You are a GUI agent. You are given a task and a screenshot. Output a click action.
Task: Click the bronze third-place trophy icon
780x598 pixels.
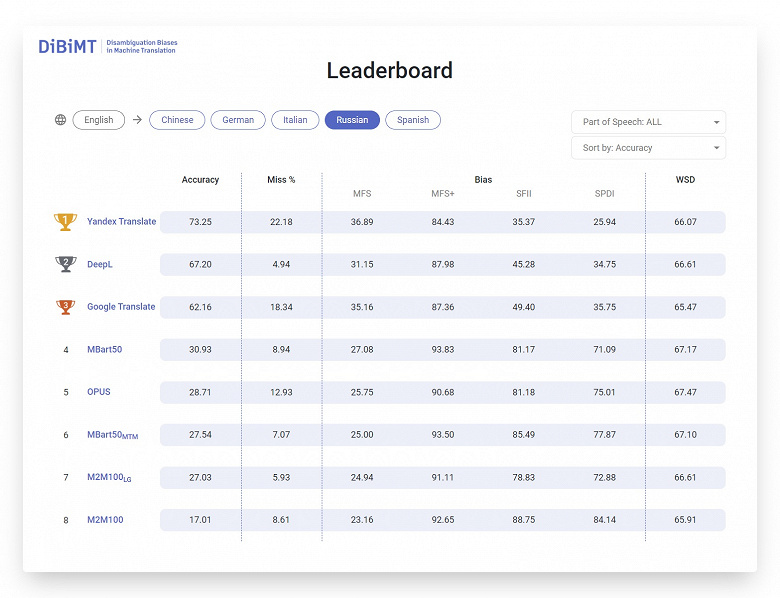66,307
